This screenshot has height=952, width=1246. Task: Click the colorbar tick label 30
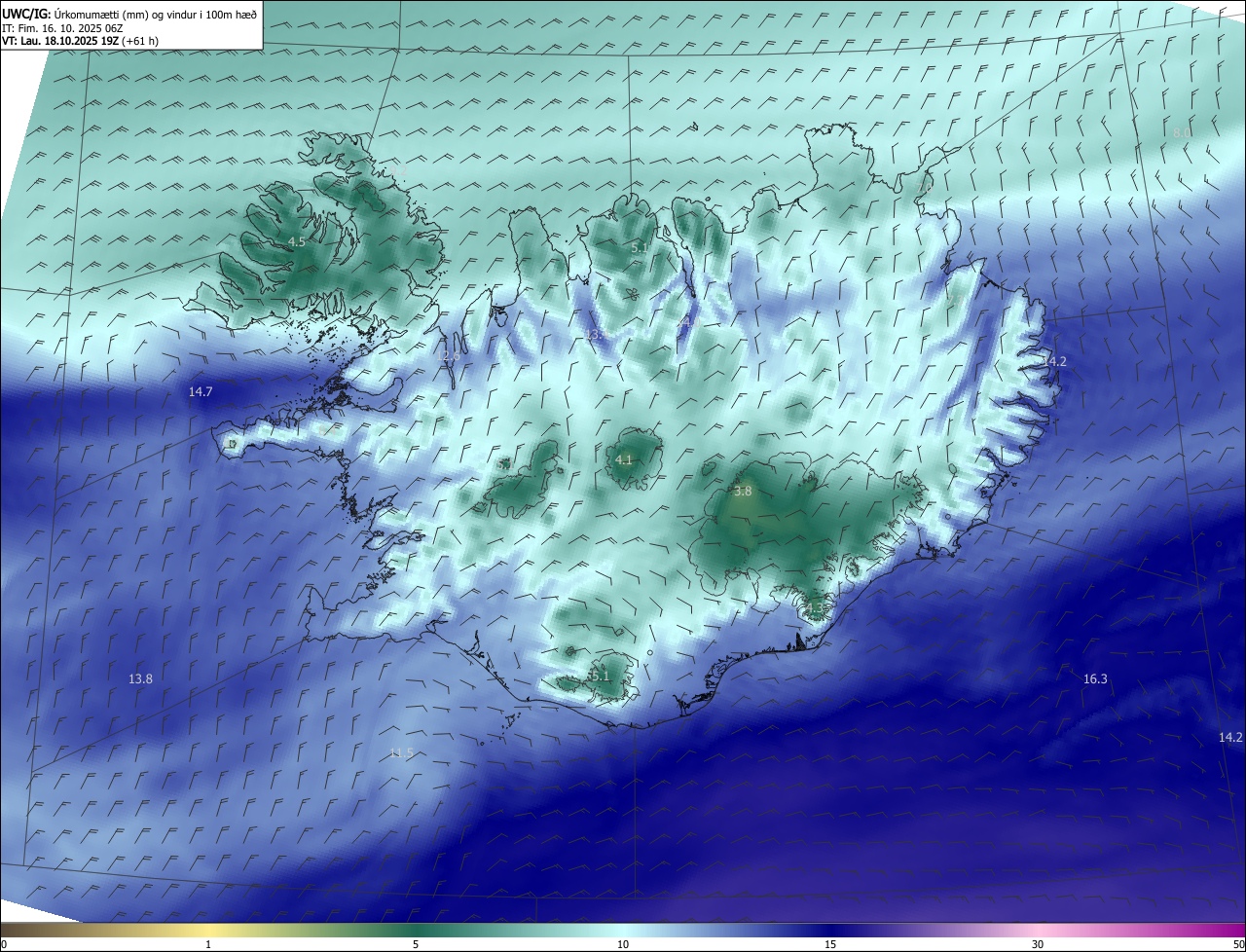click(1038, 944)
